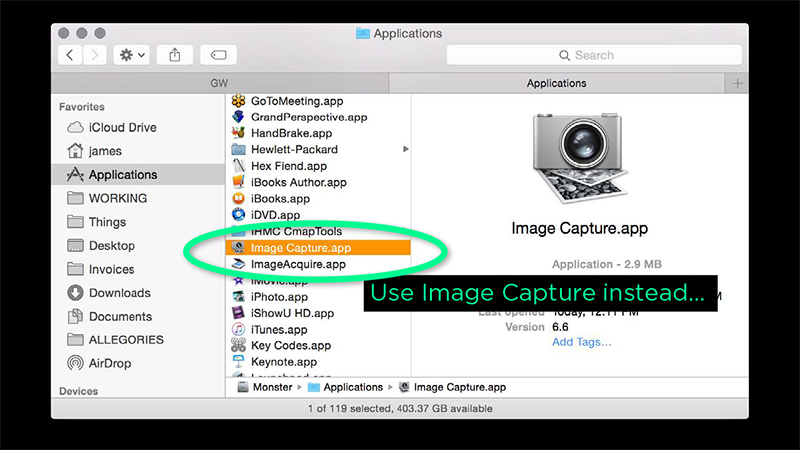Click the Key Codes.app icon

(x=238, y=345)
